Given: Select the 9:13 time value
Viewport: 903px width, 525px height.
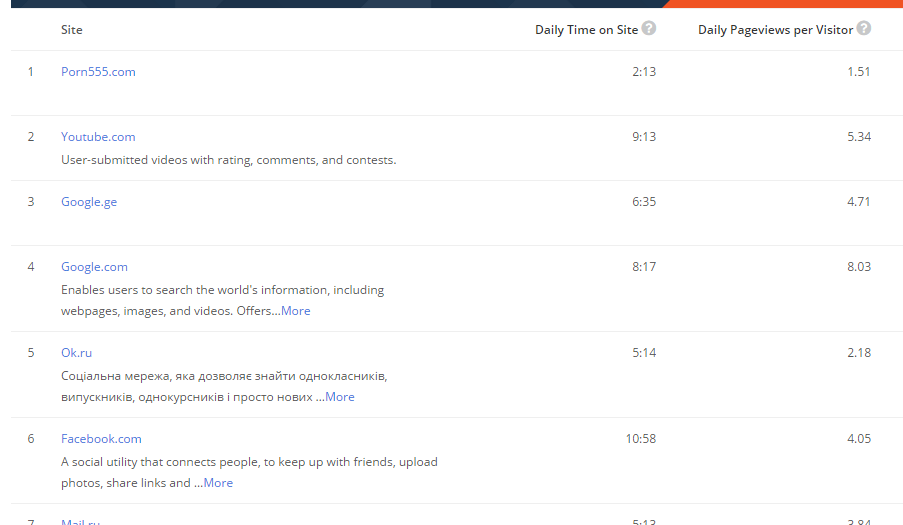Looking at the screenshot, I should [644, 137].
